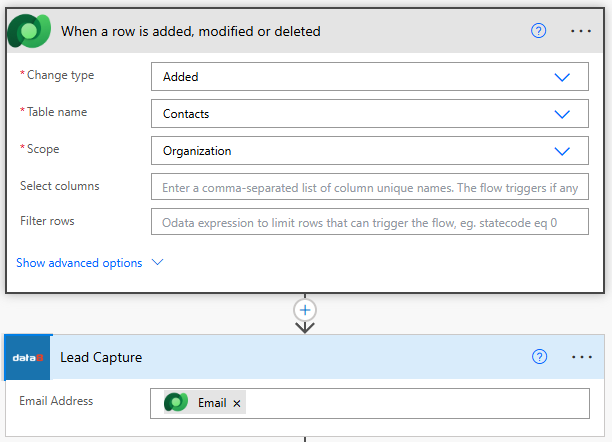Click the Lead Capture action title
The image size is (612, 442).
[101, 357]
